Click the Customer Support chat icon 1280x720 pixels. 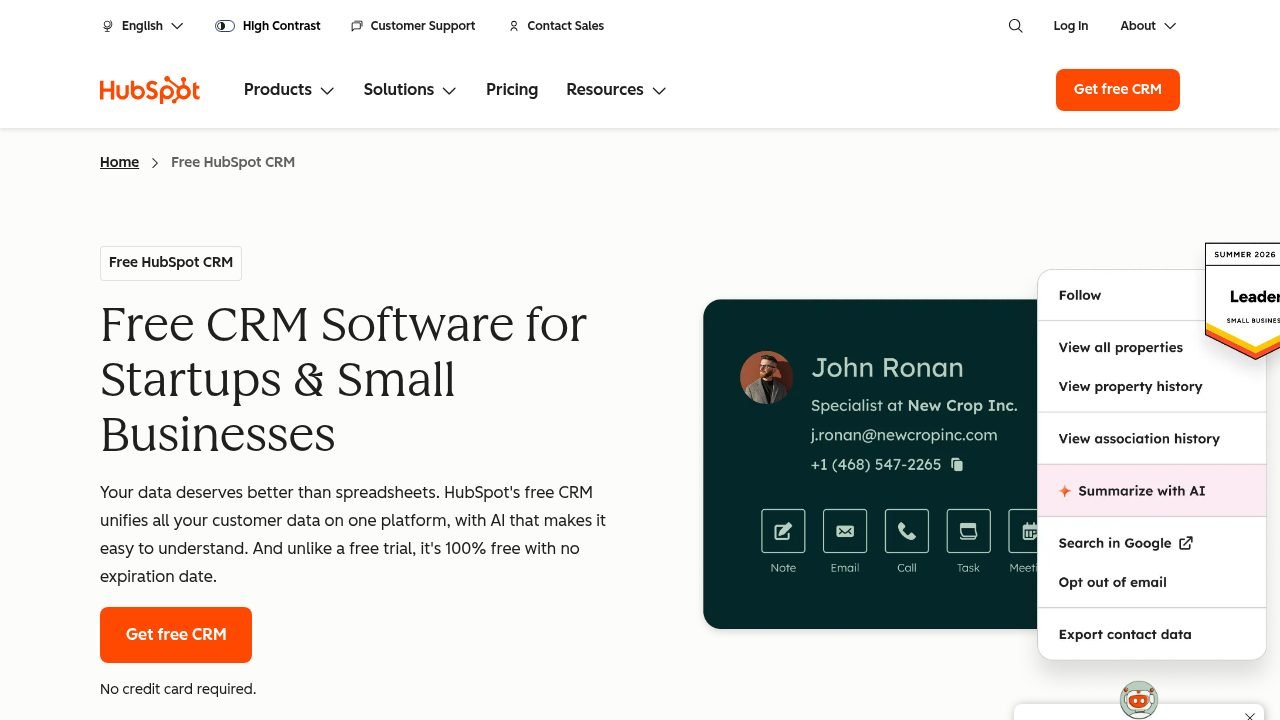click(357, 26)
